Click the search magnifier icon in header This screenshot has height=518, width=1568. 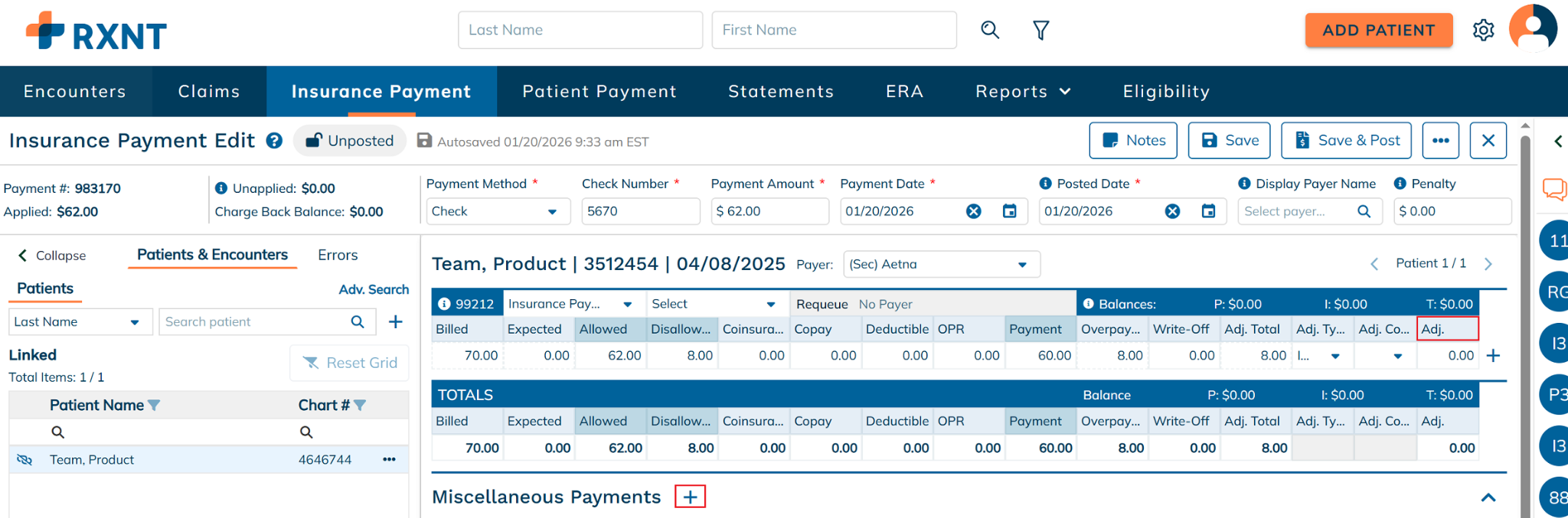990,30
